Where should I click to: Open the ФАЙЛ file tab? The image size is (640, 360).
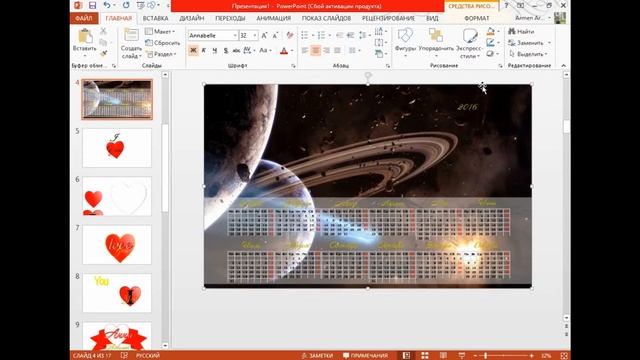[83, 18]
